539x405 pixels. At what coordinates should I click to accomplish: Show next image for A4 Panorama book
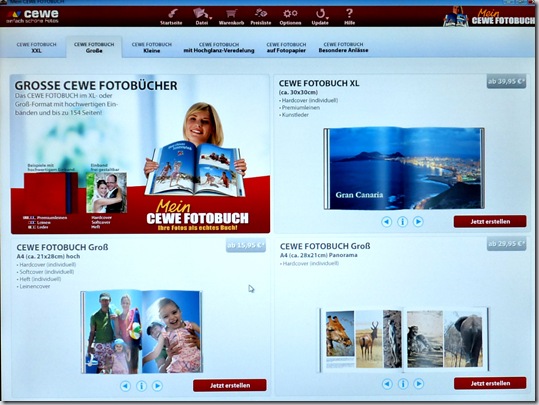(x=418, y=384)
